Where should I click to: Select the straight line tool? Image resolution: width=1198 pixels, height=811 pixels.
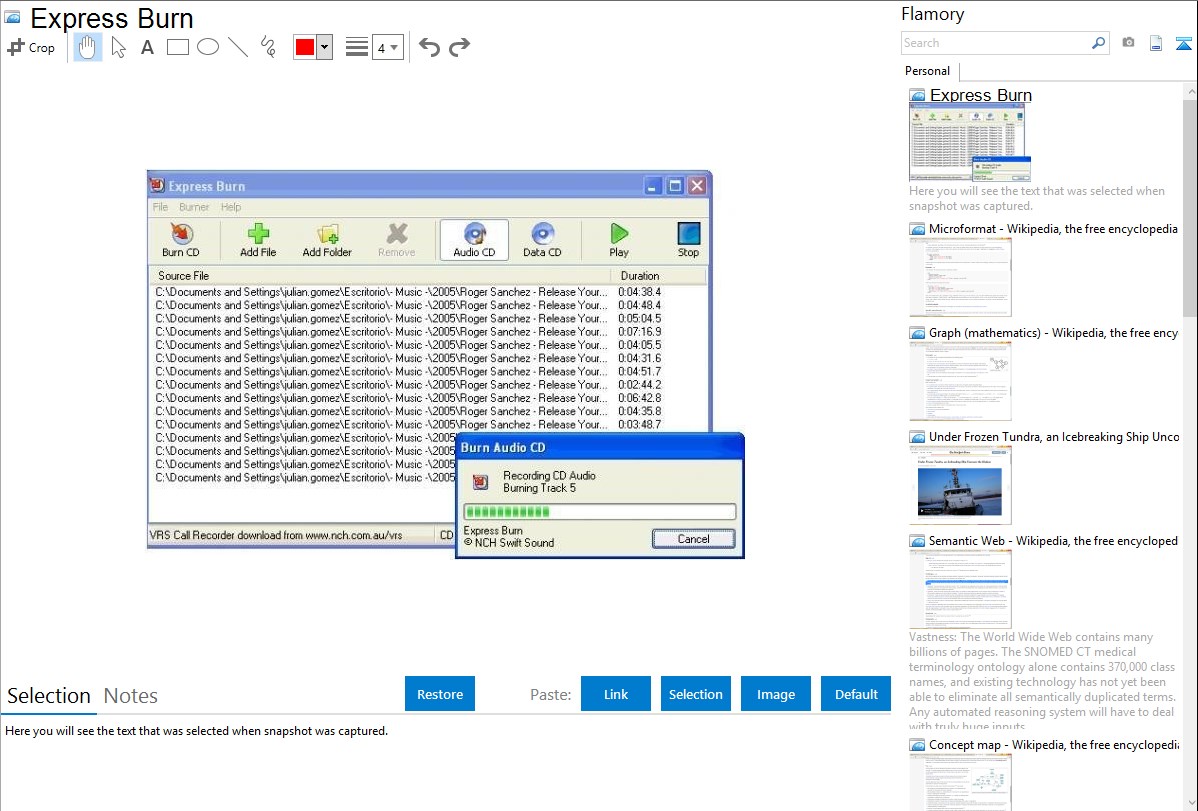[x=238, y=47]
